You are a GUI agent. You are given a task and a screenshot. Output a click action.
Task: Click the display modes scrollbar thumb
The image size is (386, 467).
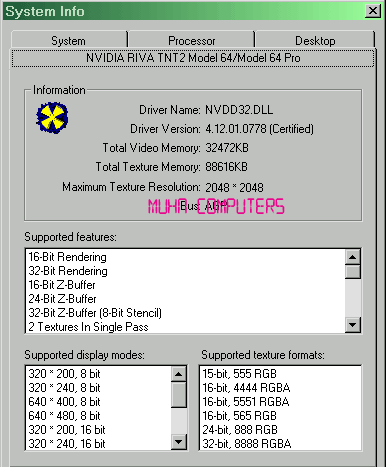pyautogui.click(x=179, y=395)
